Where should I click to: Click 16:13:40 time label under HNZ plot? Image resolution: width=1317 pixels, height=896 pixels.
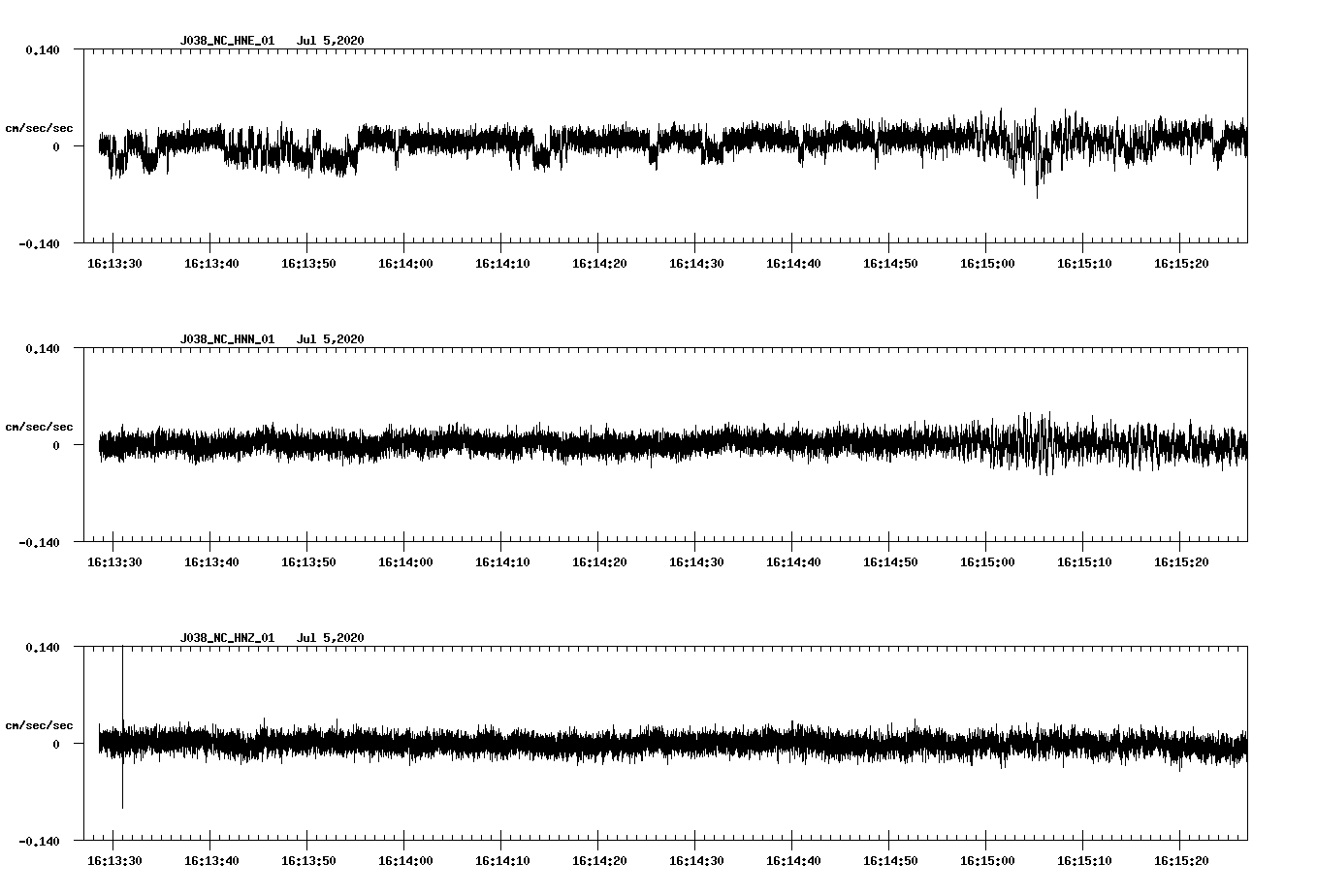211,861
